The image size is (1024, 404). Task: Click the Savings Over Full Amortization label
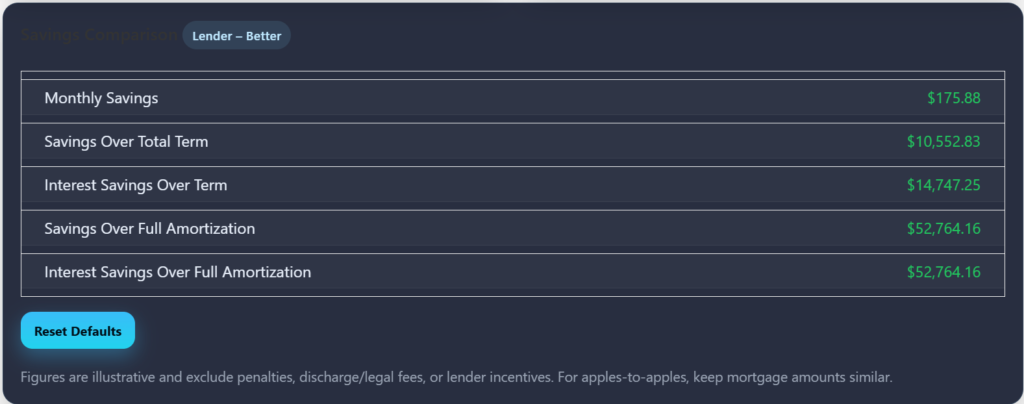point(149,229)
